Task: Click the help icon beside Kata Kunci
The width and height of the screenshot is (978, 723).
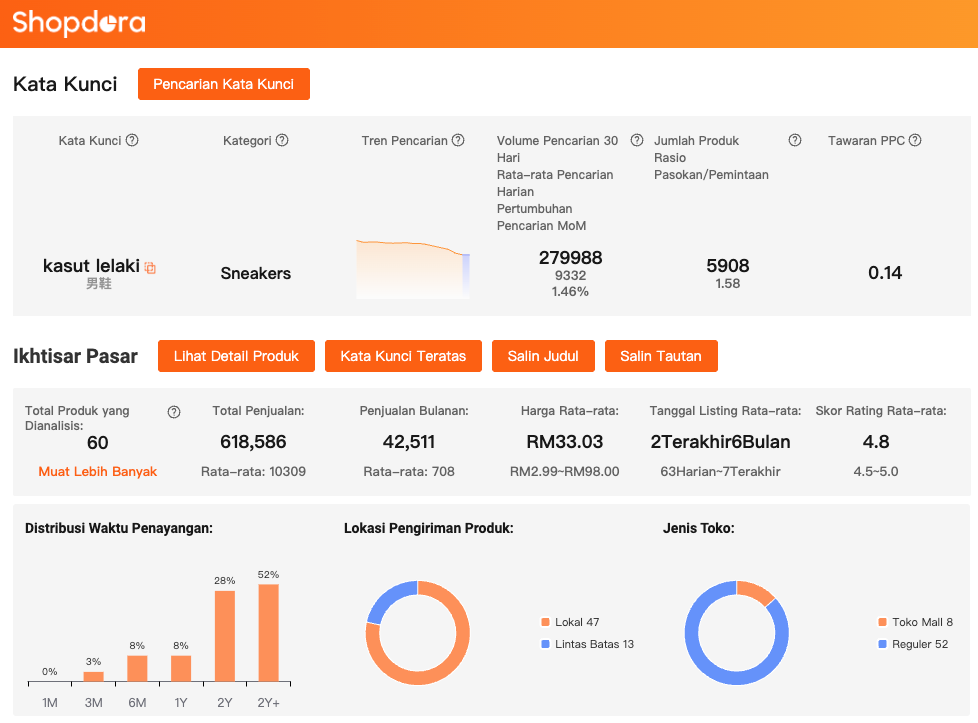Action: (x=132, y=141)
